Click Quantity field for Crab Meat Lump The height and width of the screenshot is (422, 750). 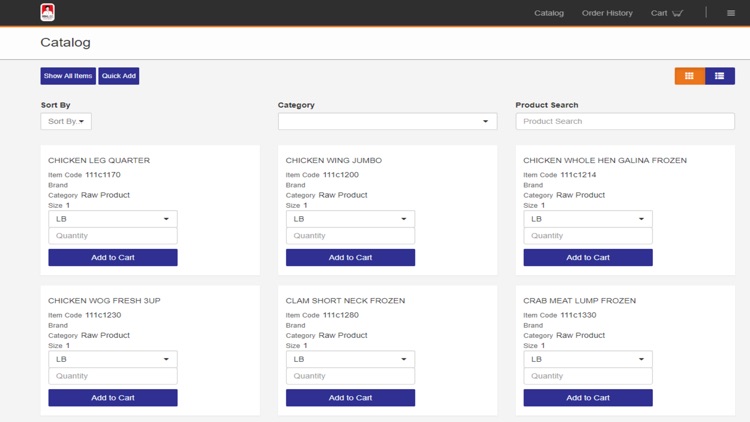coord(588,376)
